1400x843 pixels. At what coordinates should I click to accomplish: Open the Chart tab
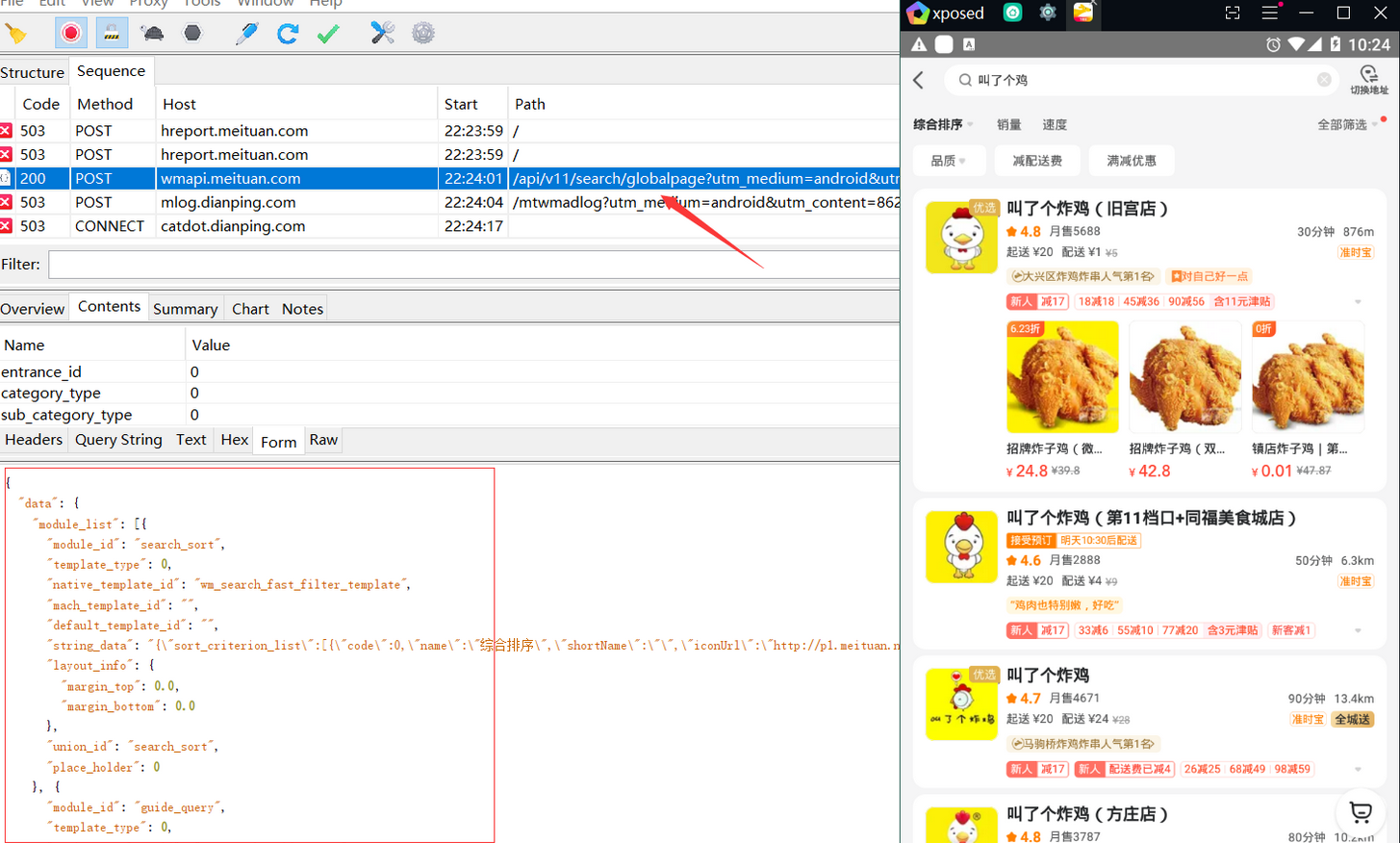[x=250, y=309]
